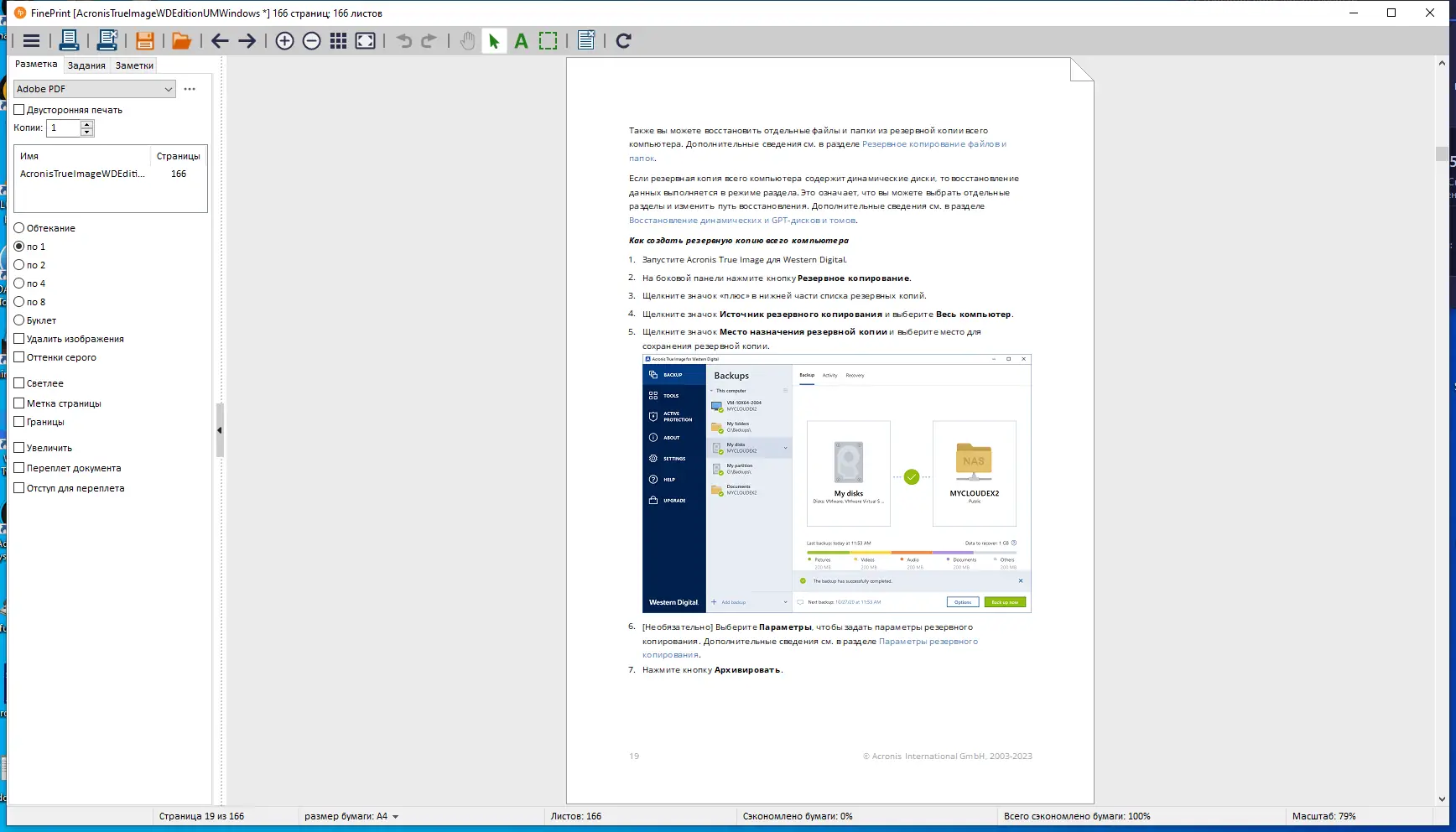The height and width of the screenshot is (832, 1456).
Task: Click 'Страница 19 из 166' in status bar
Action: coord(201,816)
